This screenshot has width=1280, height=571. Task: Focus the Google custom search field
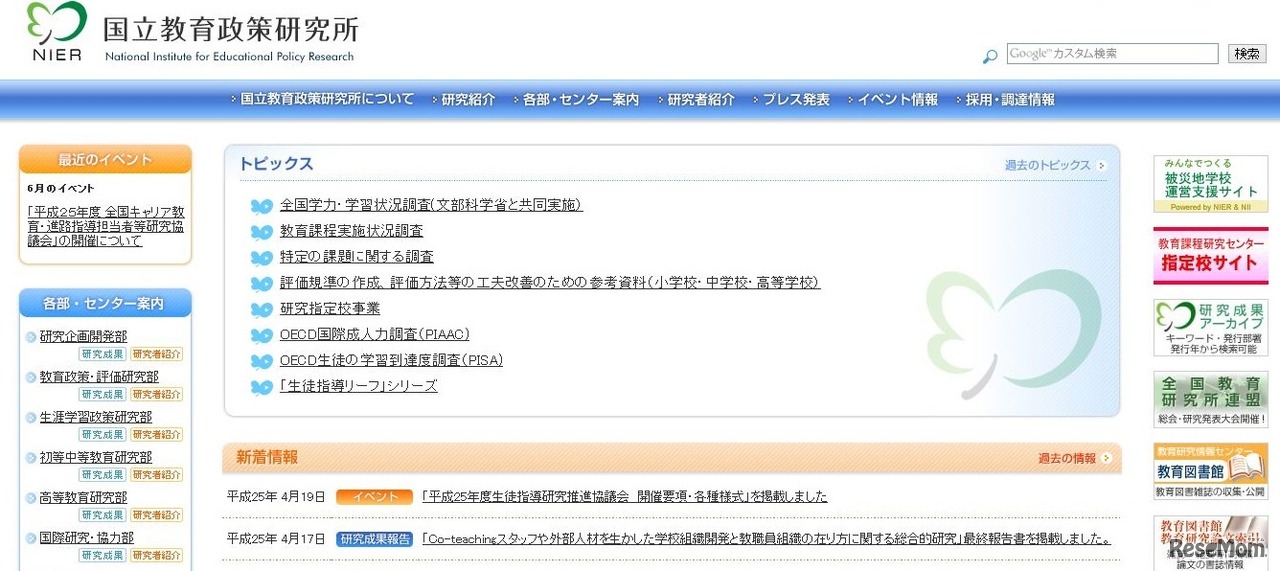tap(1112, 54)
